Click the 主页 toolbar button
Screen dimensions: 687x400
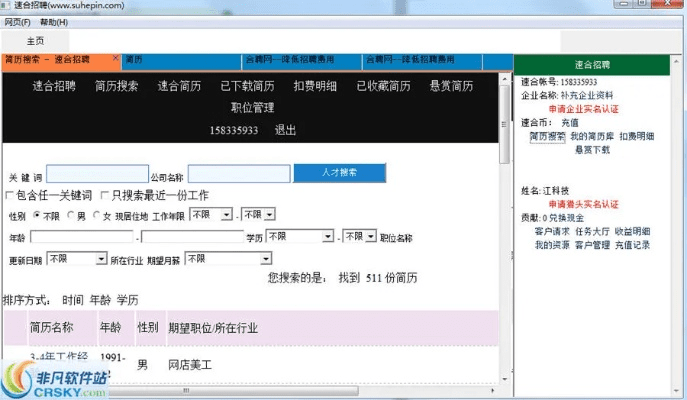(x=35, y=41)
